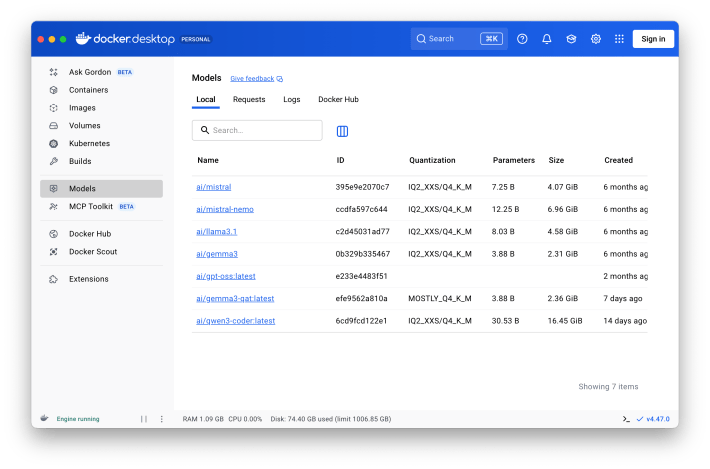Click the whale icon next to Engine running
The image size is (710, 469).
[x=44, y=418]
